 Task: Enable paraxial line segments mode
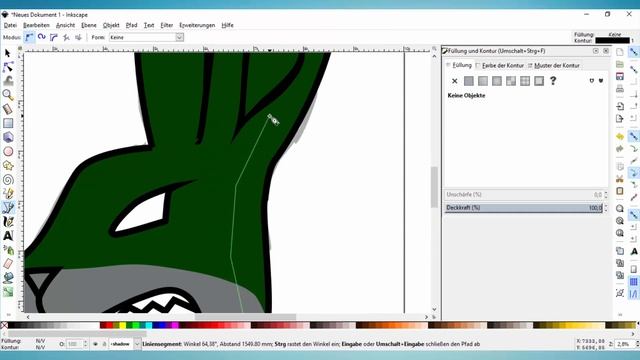[x=78, y=37]
